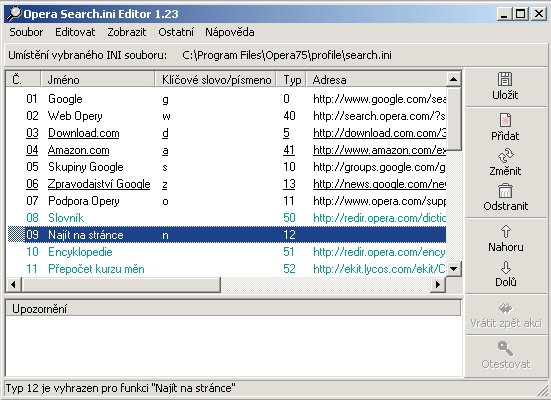Select the Web Opery entry
This screenshot has width=551, height=400.
click(227, 116)
